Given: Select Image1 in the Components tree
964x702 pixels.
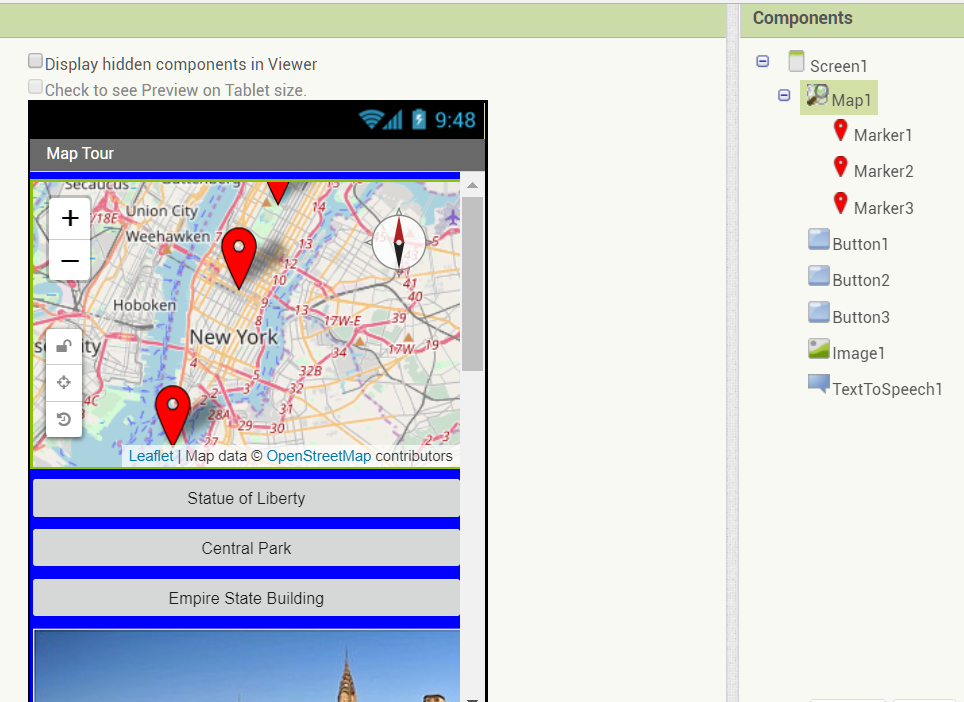Looking at the screenshot, I should point(858,353).
